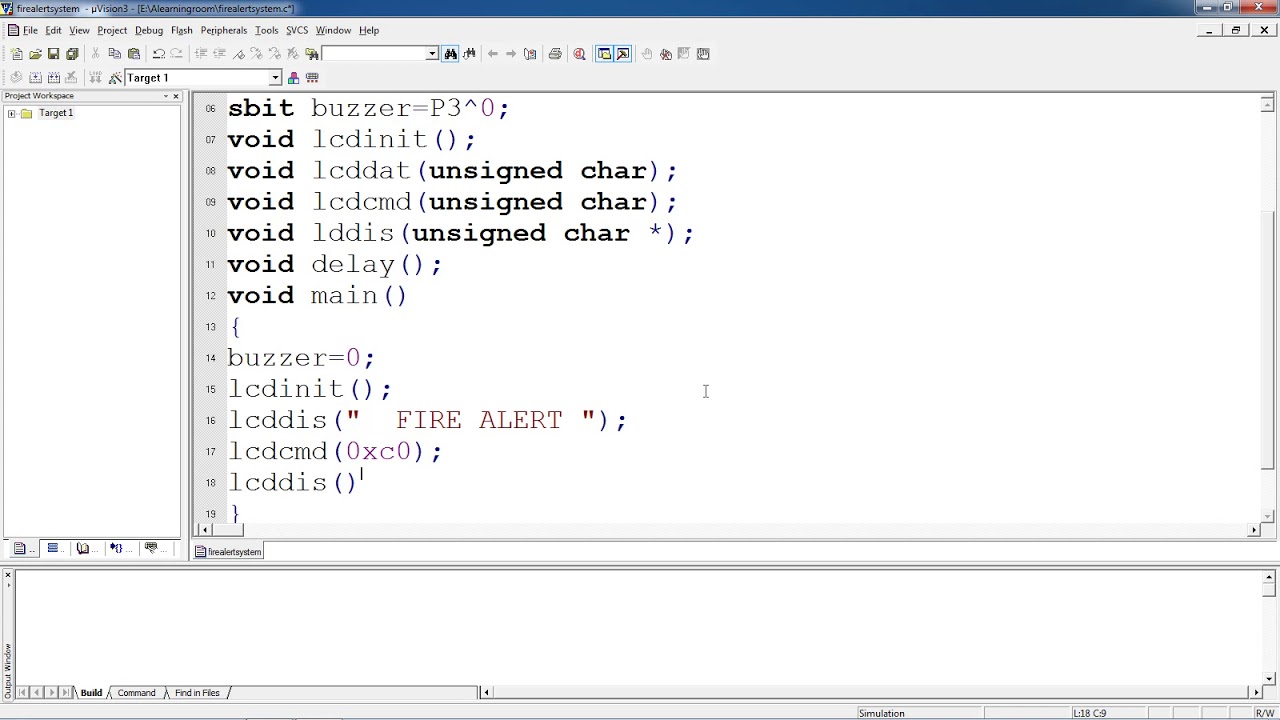The height and width of the screenshot is (720, 1280).
Task: Click the Simulation status bar entry
Action: (881, 713)
